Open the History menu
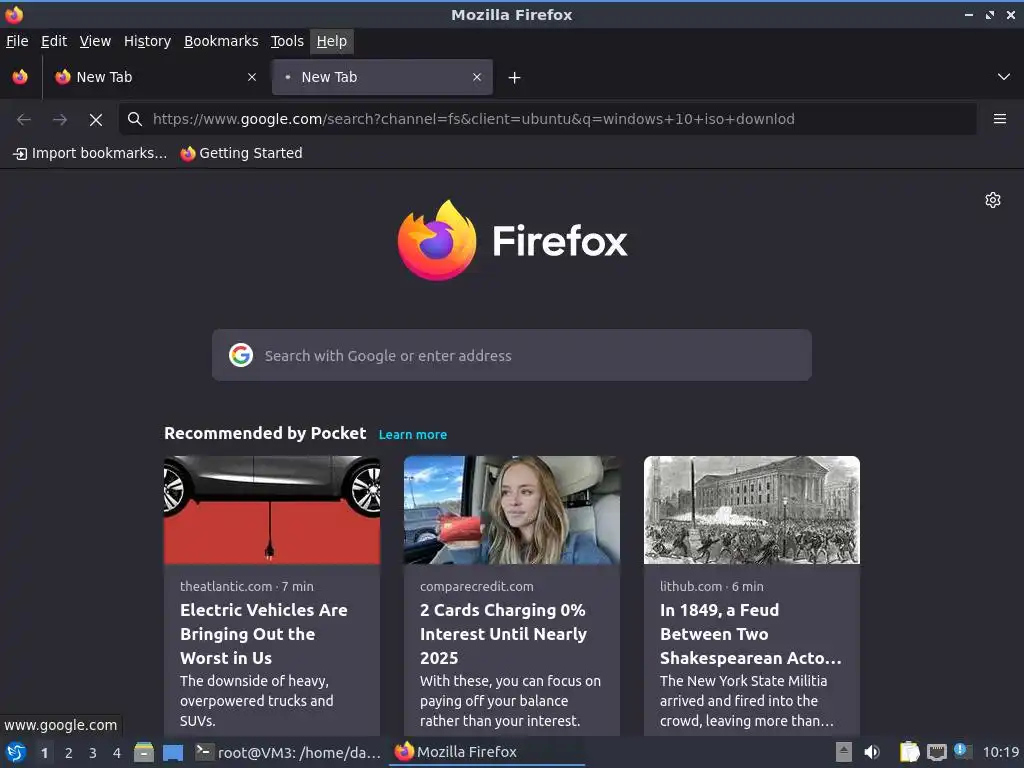 pos(147,41)
